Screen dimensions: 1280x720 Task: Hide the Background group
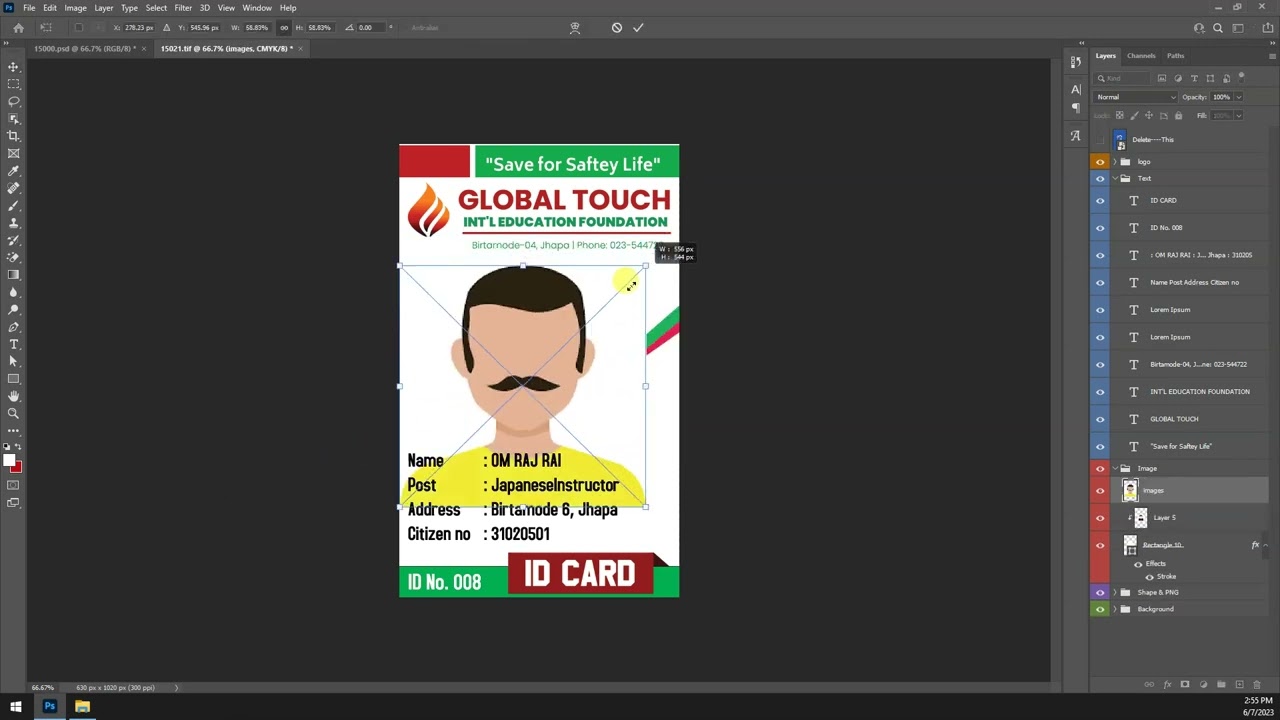(x=1100, y=609)
